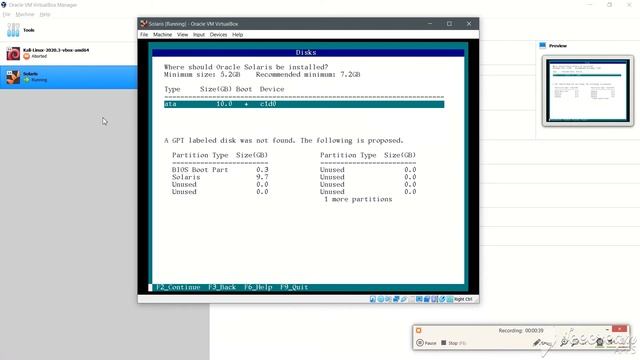The width and height of the screenshot is (640, 360).
Task: Click the BIOS Boot Part partition row
Action: (220, 170)
